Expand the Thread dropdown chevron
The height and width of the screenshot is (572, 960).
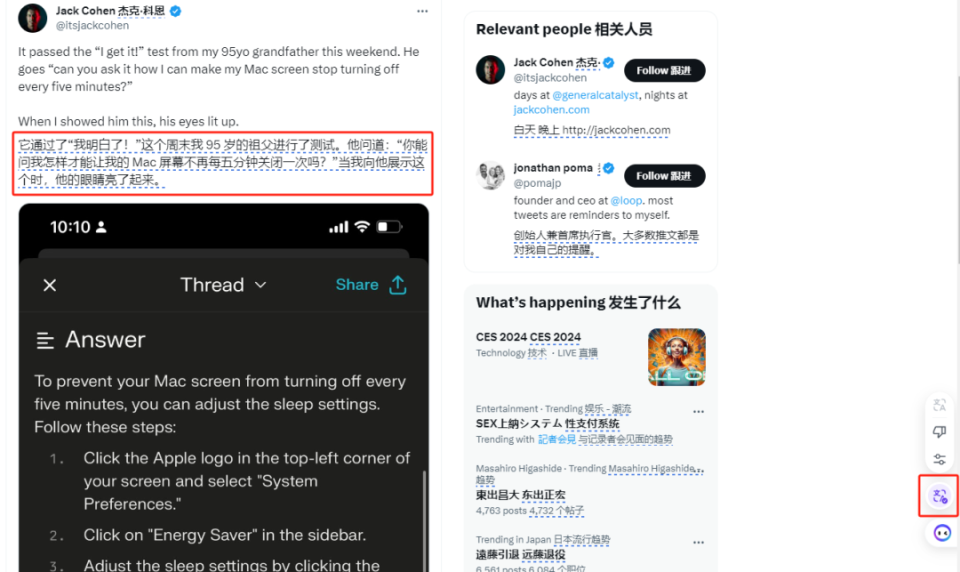coord(261,285)
